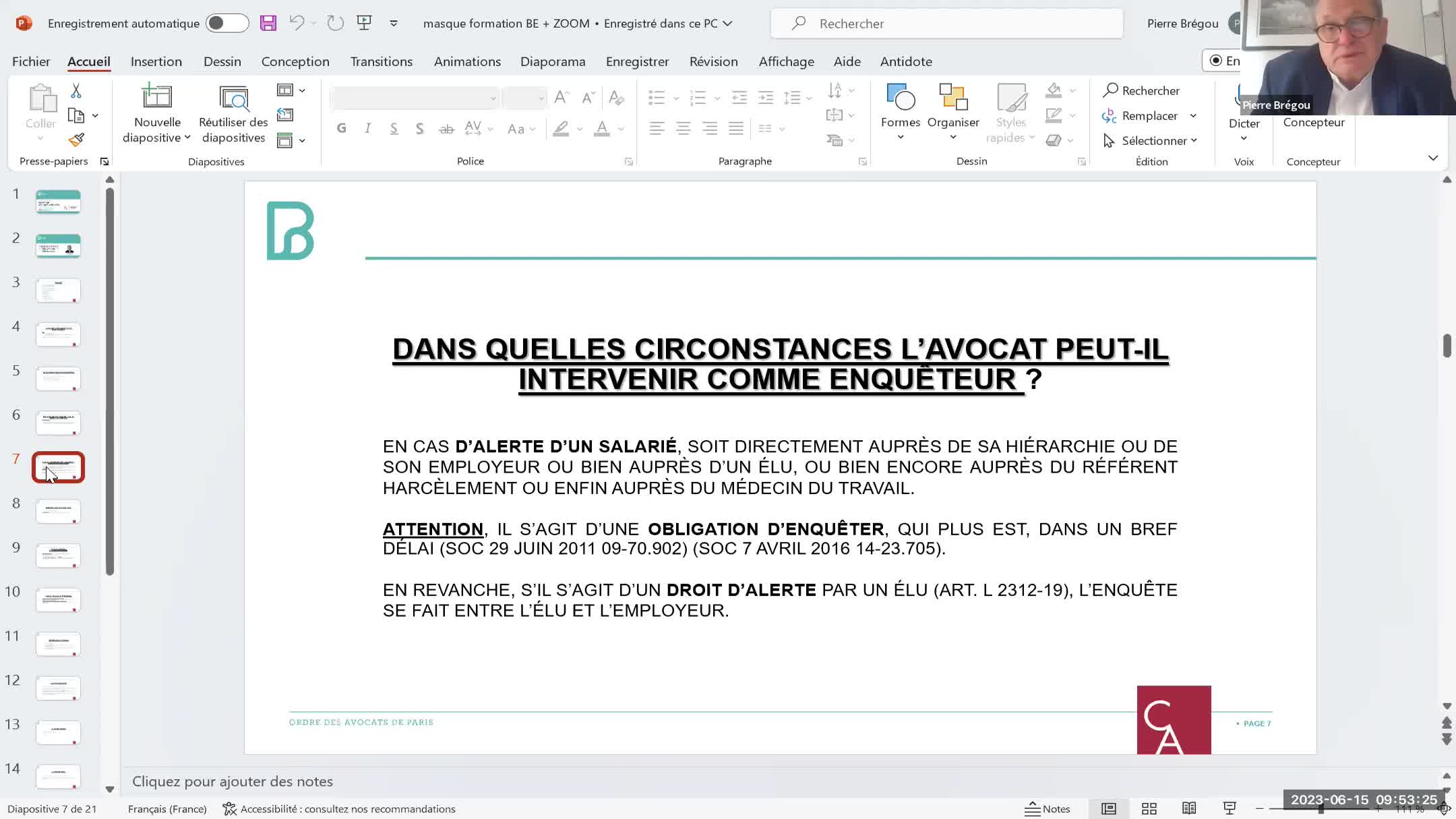Select slide 8 thumbnail
Viewport: 1456px width, 819px height.
pos(58,512)
